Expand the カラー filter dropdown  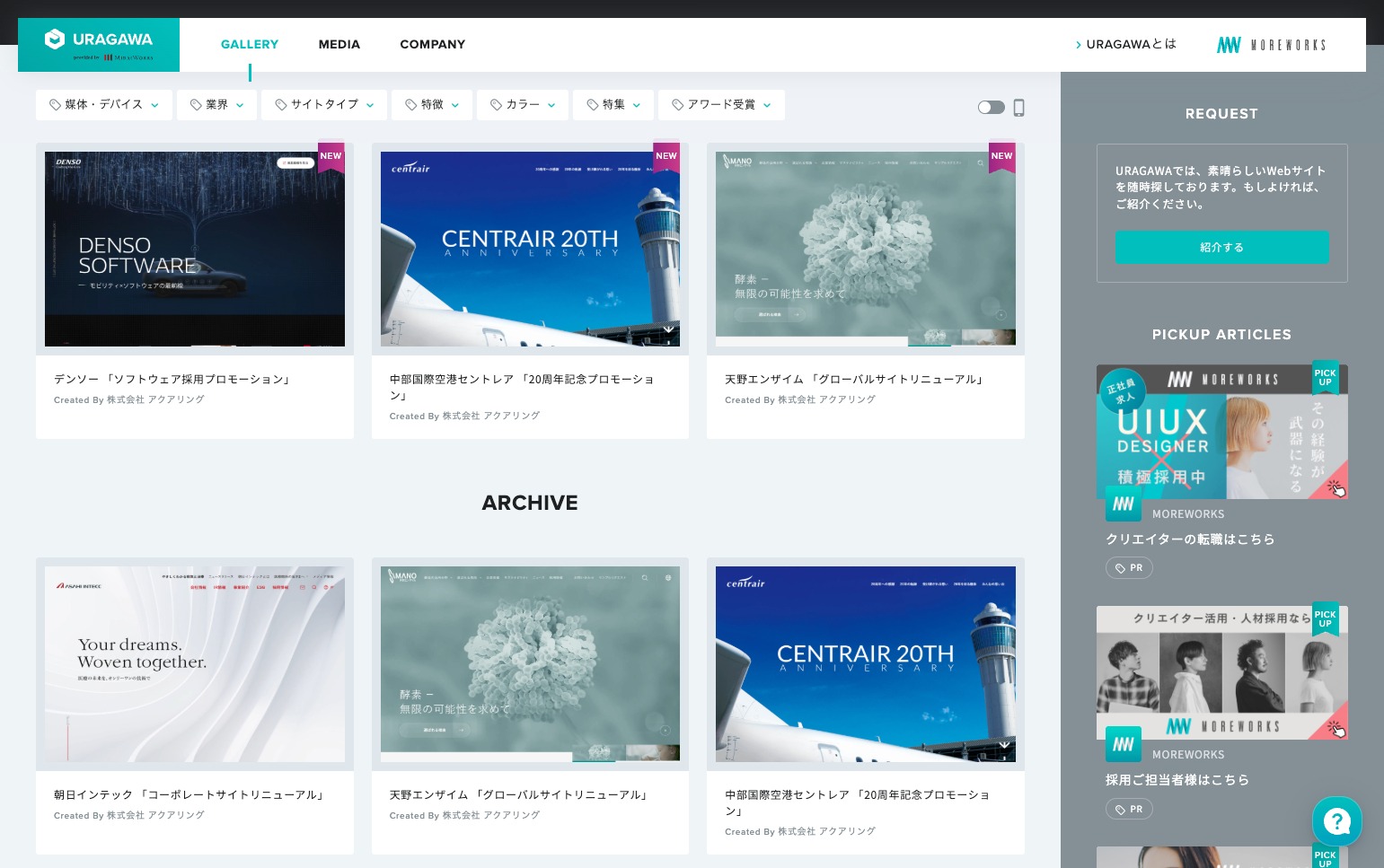[523, 105]
